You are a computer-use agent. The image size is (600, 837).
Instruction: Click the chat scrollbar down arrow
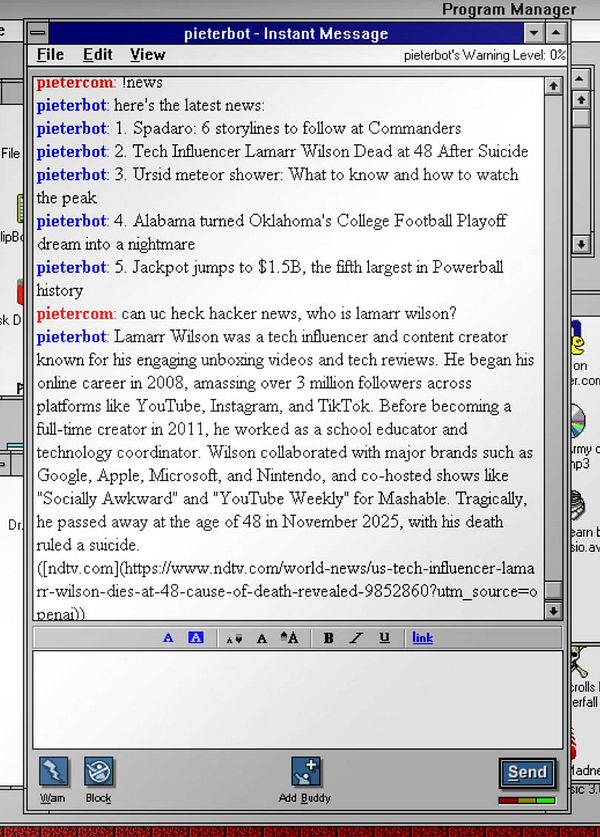553,611
